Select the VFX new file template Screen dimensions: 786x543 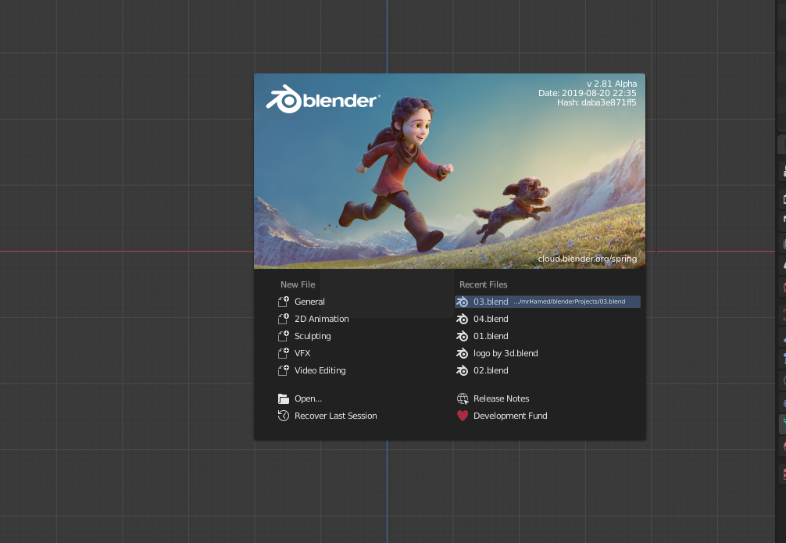(294, 353)
